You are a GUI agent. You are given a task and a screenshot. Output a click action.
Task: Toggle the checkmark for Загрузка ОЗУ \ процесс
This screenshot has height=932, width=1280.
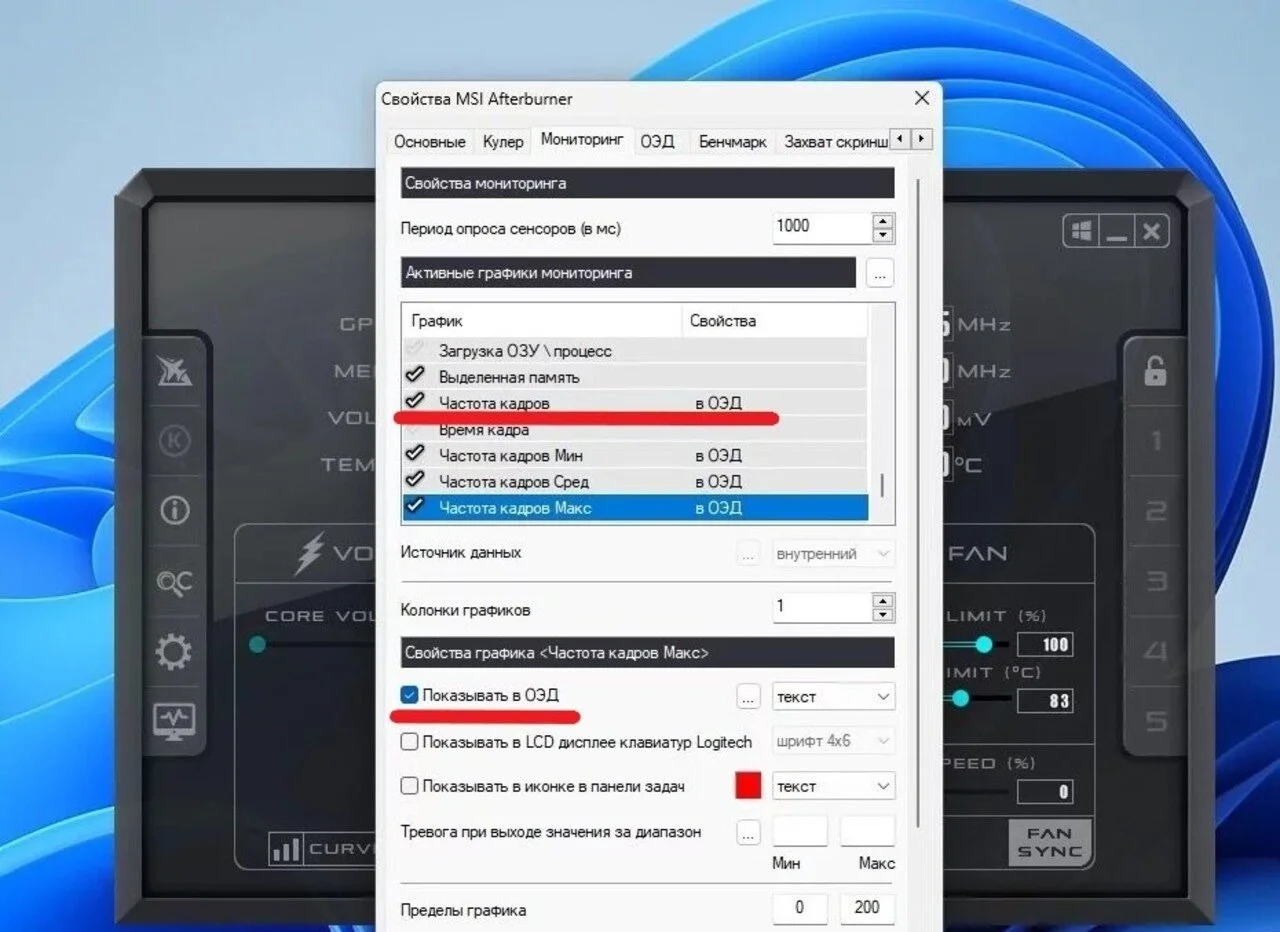coord(415,350)
